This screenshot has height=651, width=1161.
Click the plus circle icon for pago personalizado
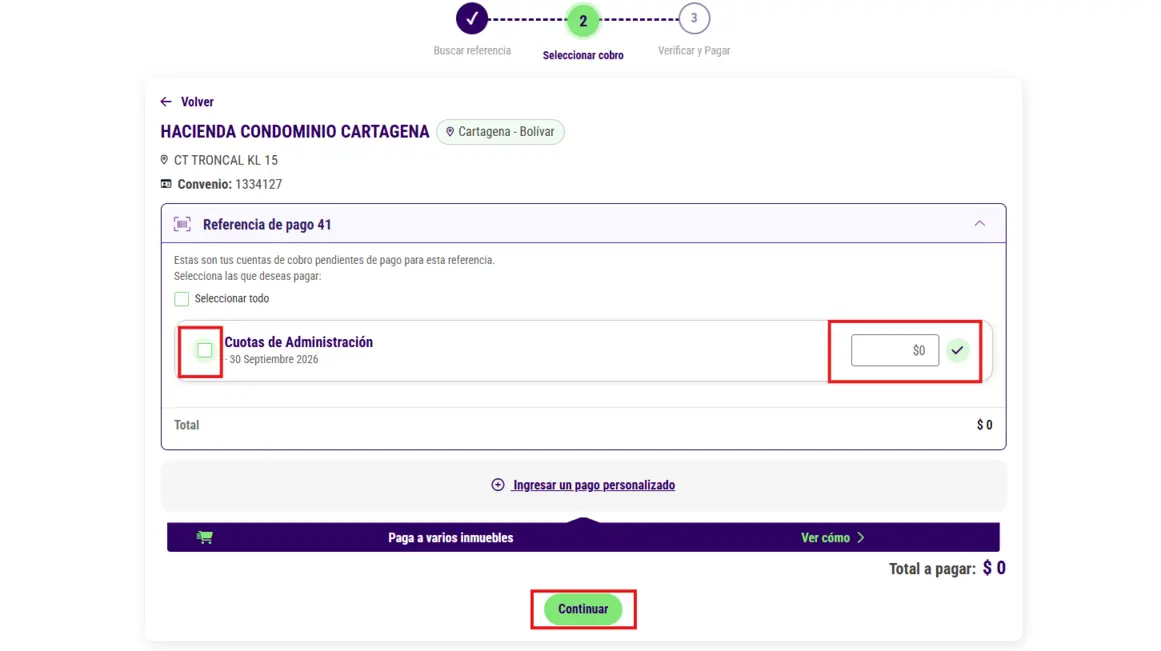pyautogui.click(x=498, y=484)
